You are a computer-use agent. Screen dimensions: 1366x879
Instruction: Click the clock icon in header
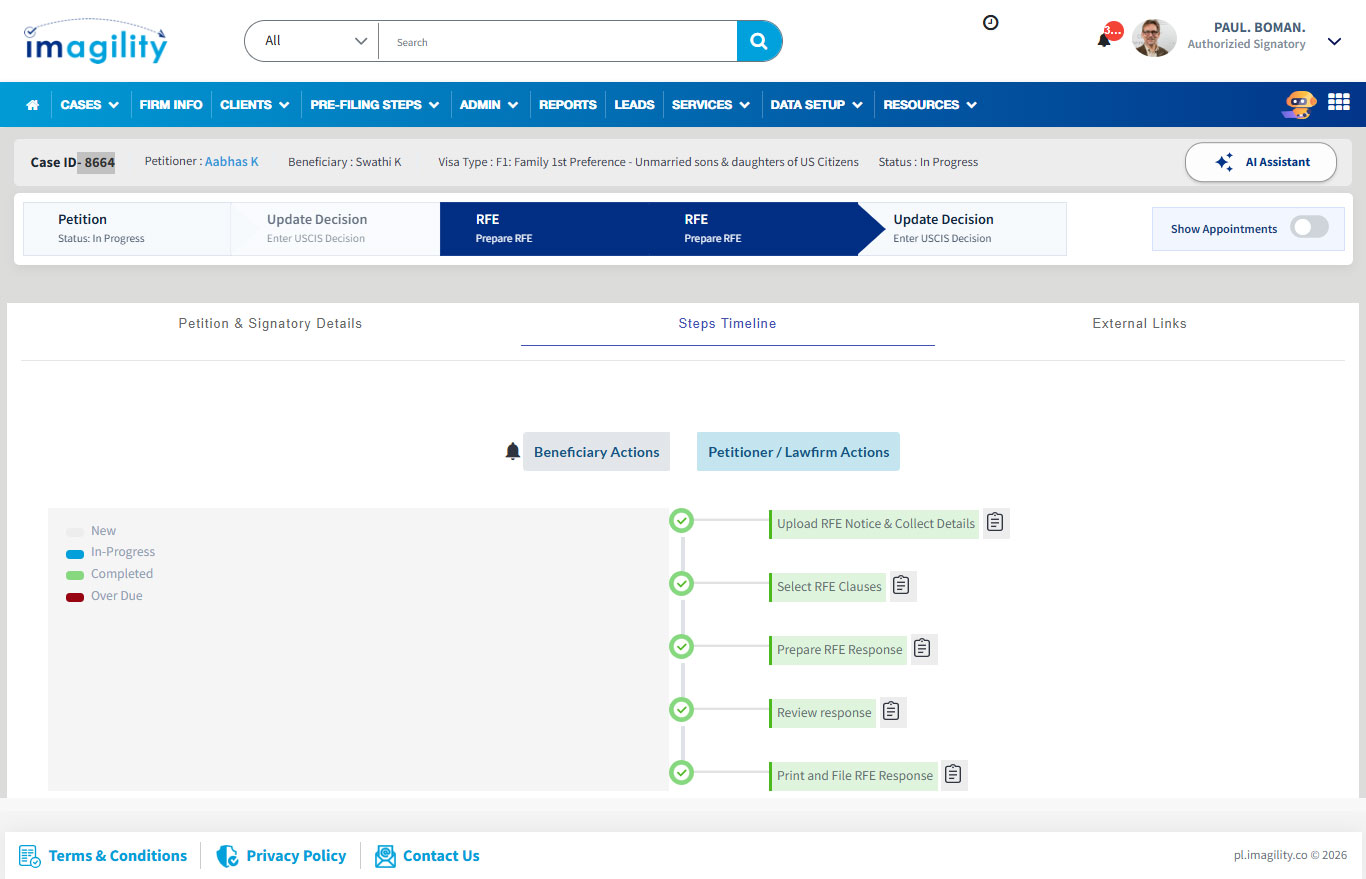click(x=990, y=22)
